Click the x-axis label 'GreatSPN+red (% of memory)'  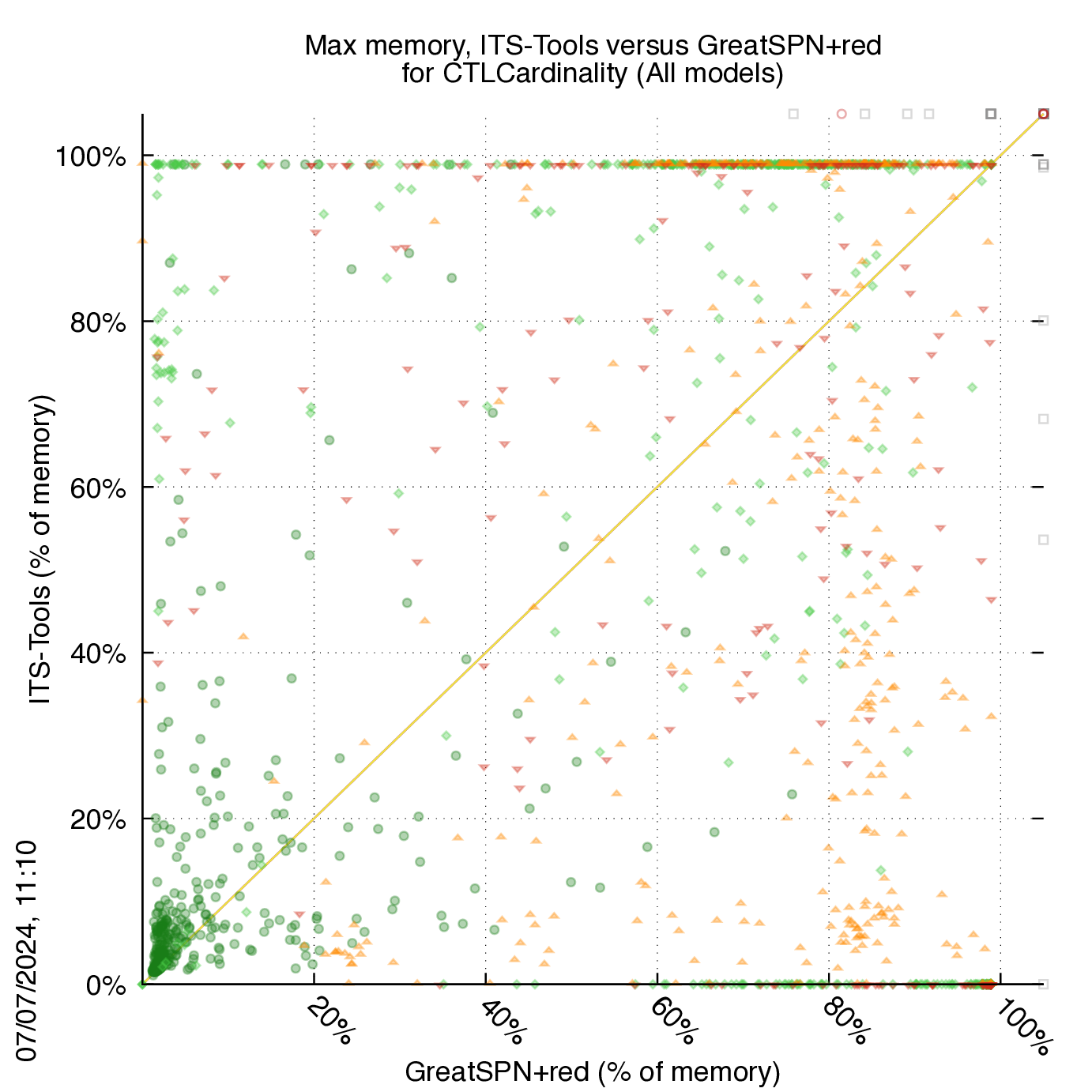coord(593,1072)
